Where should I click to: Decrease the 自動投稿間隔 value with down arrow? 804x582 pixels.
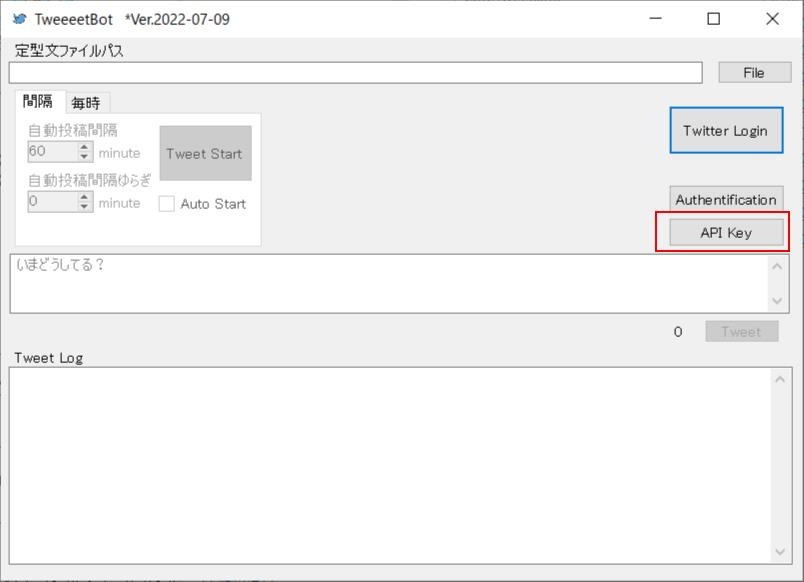pyautogui.click(x=85, y=157)
